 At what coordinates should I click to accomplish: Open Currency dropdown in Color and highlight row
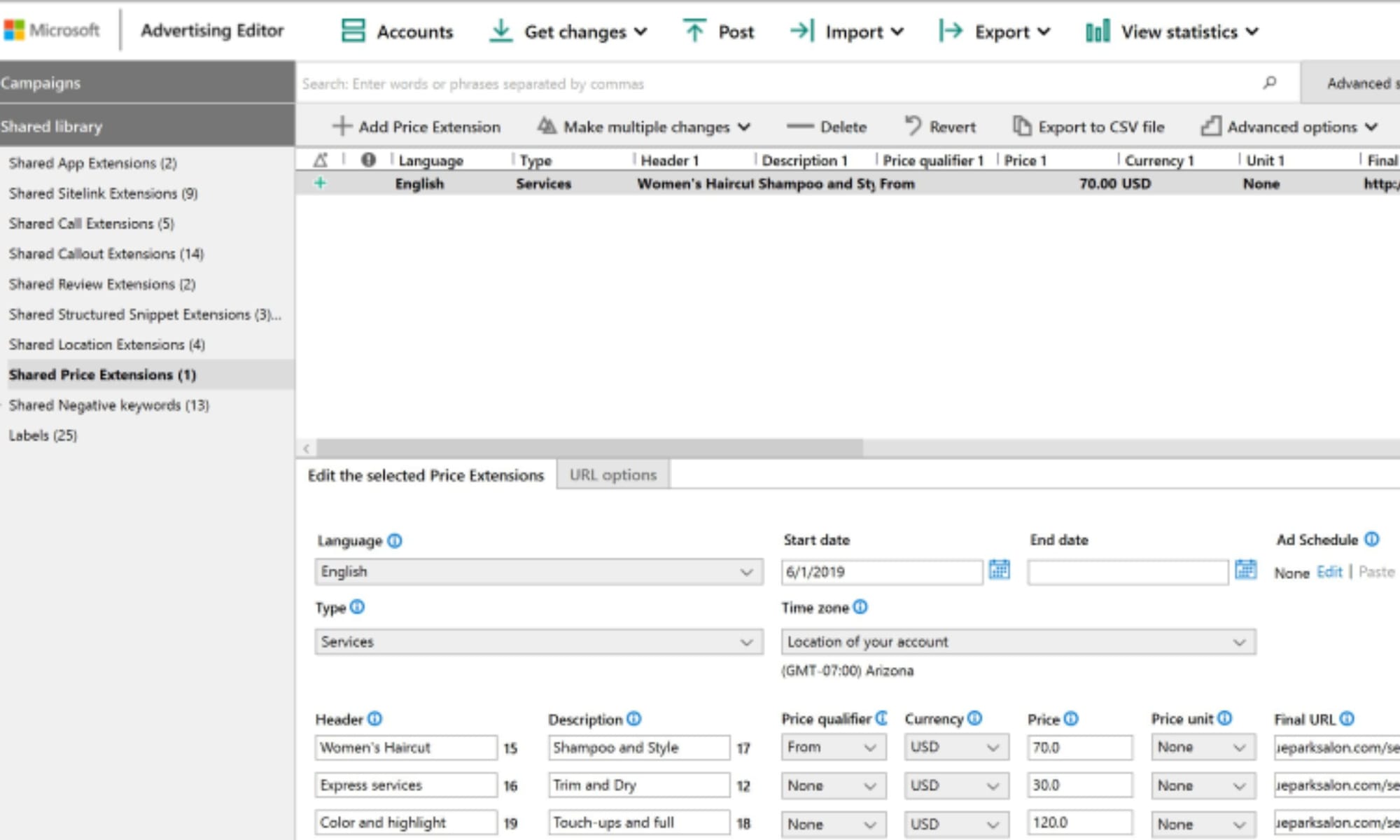tap(956, 824)
